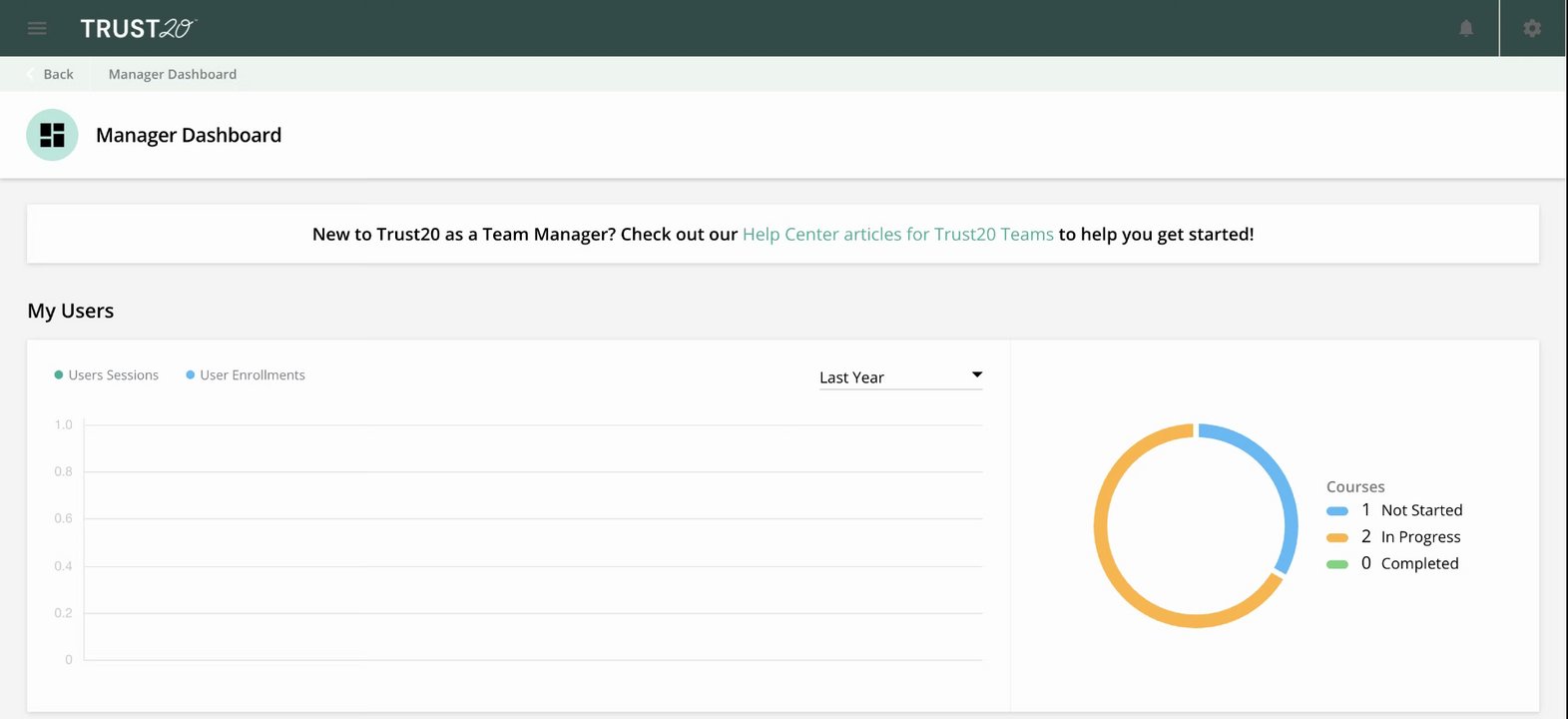The width and height of the screenshot is (1568, 719).
Task: Click the blue donut chart segment
Action: [x=1278, y=479]
